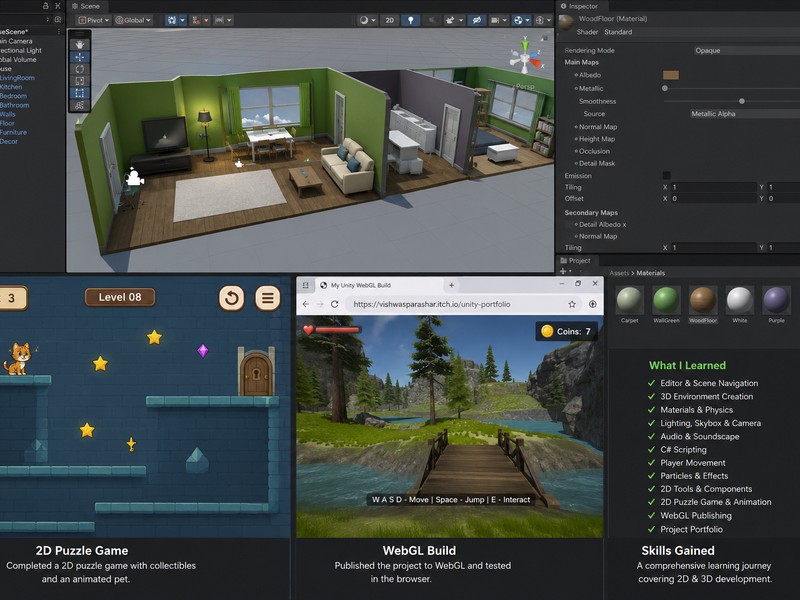Open the Pivot dropdown
800x600 pixels.
93,20
